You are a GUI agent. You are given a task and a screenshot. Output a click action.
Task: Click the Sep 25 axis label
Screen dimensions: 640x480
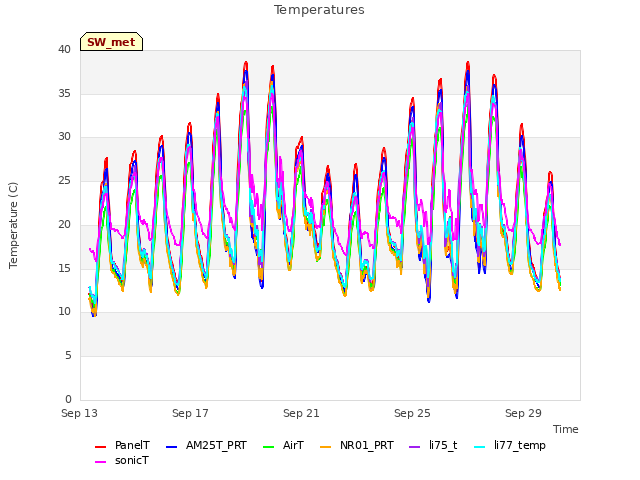tap(412, 413)
